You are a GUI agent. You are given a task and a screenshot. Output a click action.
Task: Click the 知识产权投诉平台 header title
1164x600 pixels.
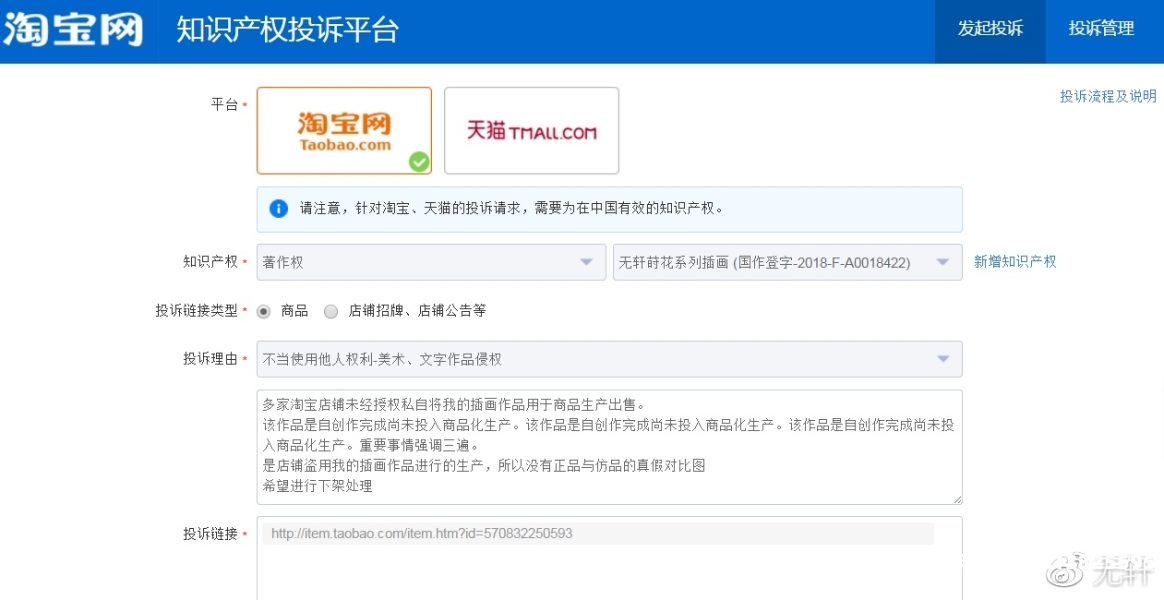[x=287, y=30]
